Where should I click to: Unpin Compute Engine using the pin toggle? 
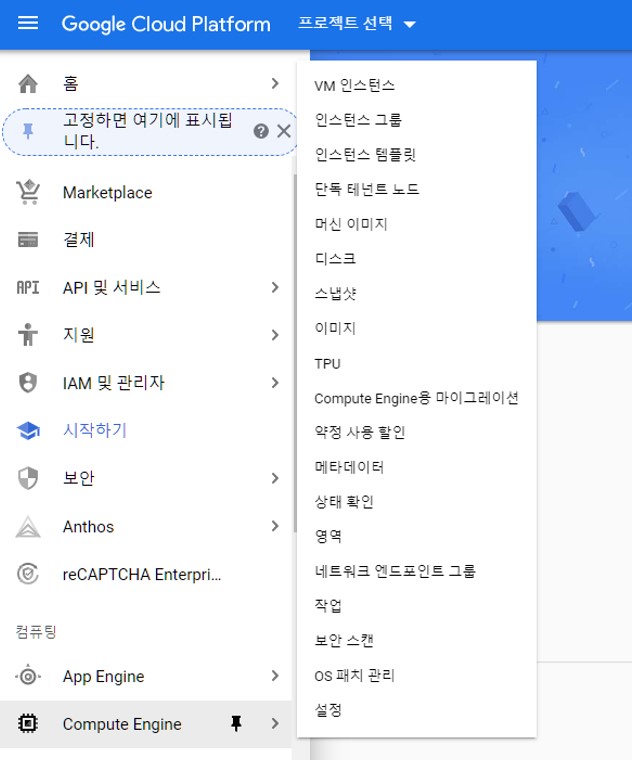[x=236, y=724]
